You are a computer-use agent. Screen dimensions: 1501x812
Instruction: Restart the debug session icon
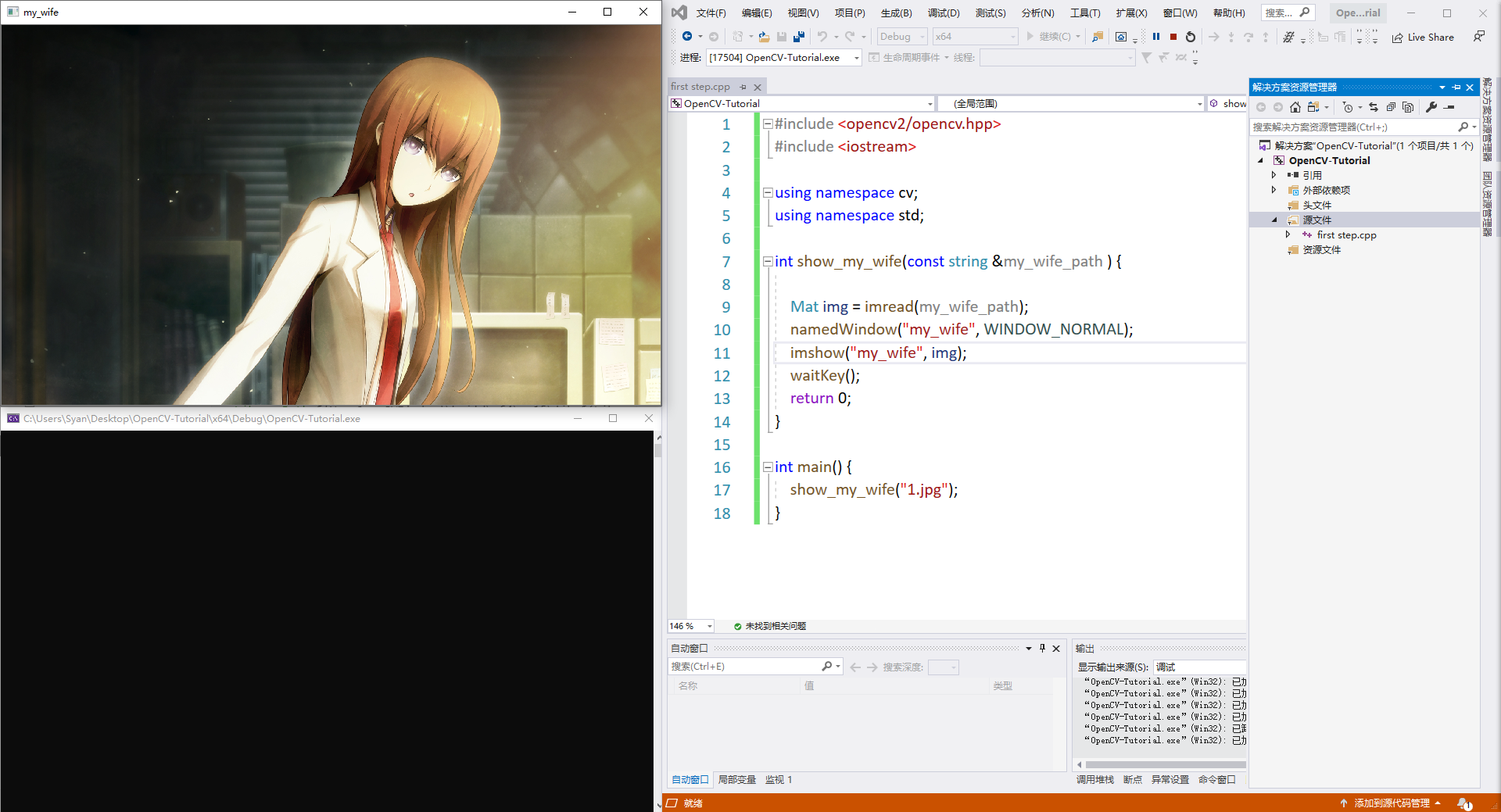click(x=1191, y=37)
